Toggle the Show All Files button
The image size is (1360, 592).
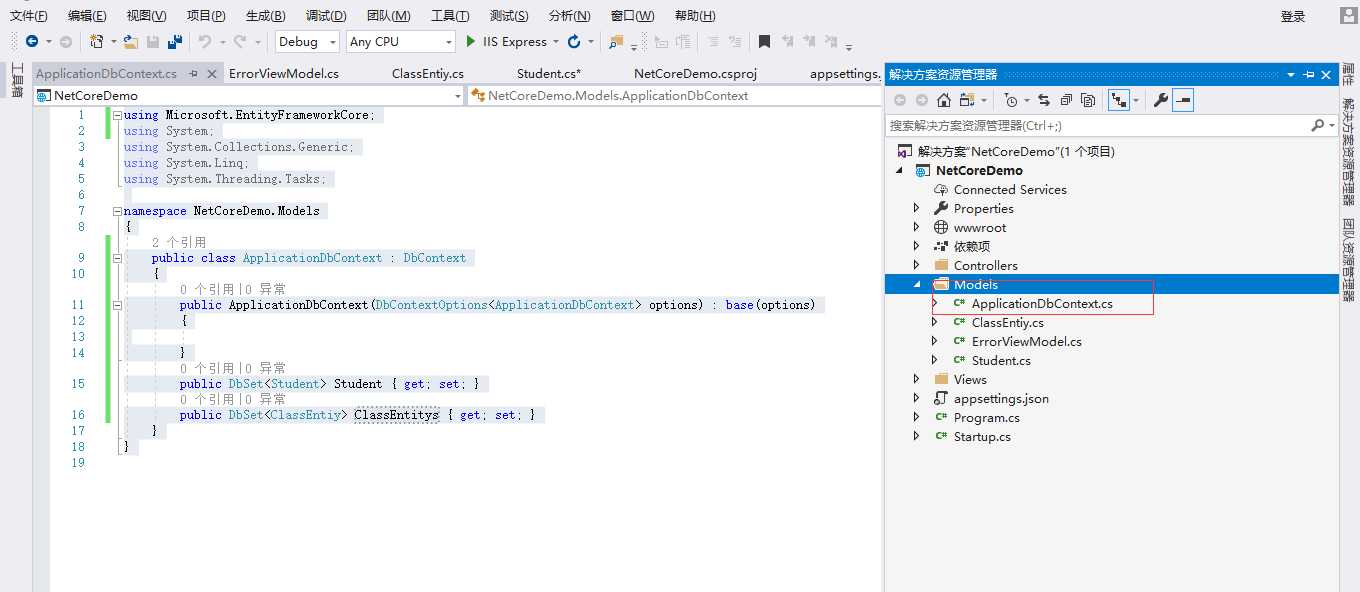coord(1088,100)
